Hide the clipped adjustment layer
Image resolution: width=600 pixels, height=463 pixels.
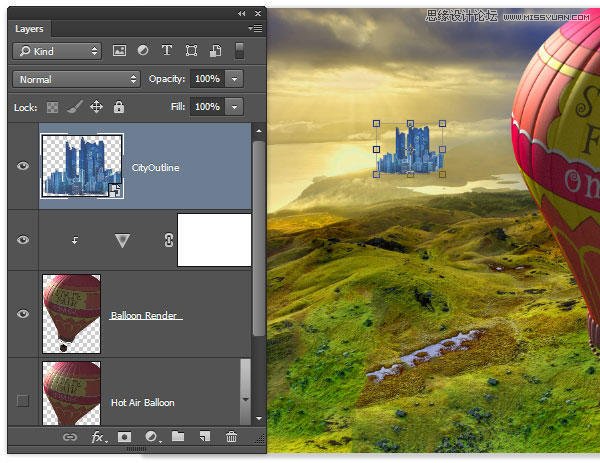23,240
